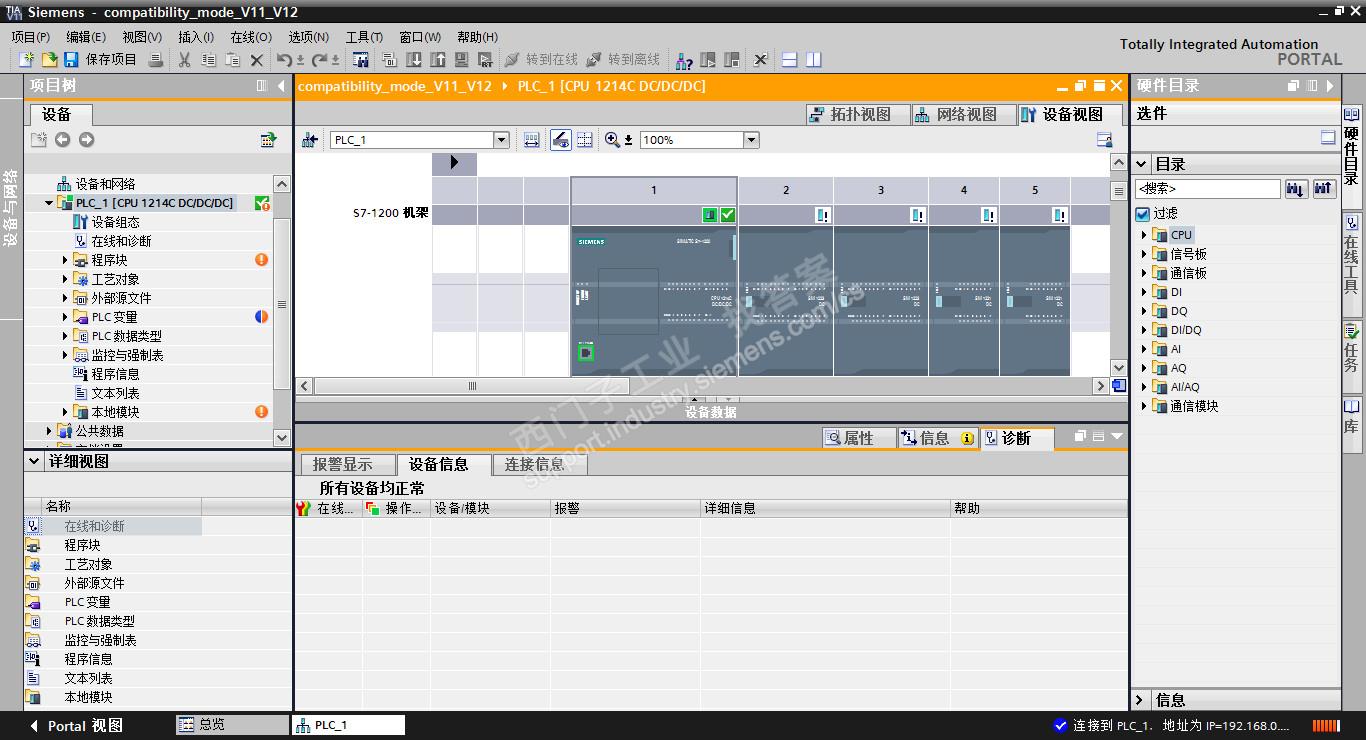
Task: Expand the CPU folder in hardware catalog
Action: tap(1144, 235)
